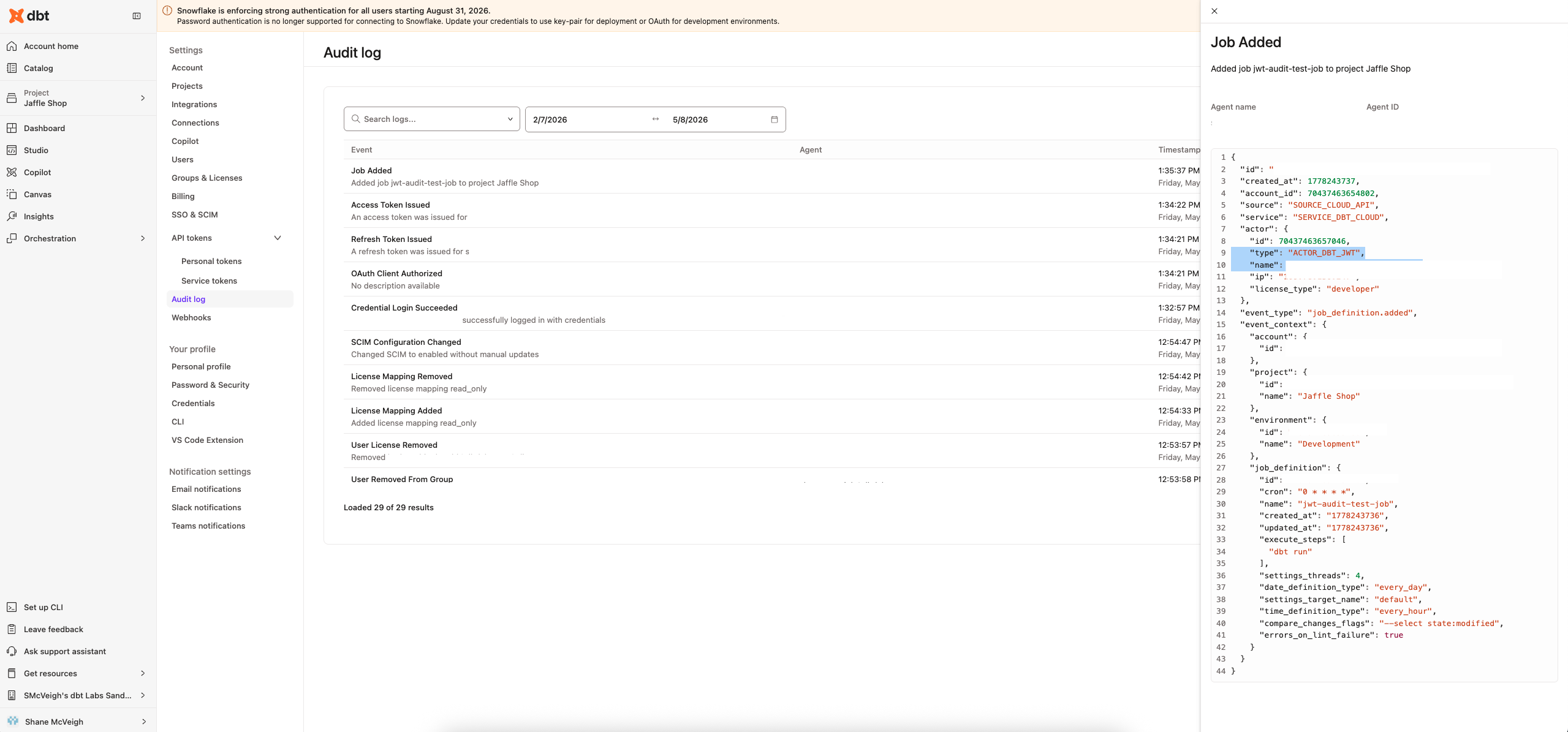Open Groups & Licenses settings
This screenshot has width=1568, height=732.
(207, 178)
